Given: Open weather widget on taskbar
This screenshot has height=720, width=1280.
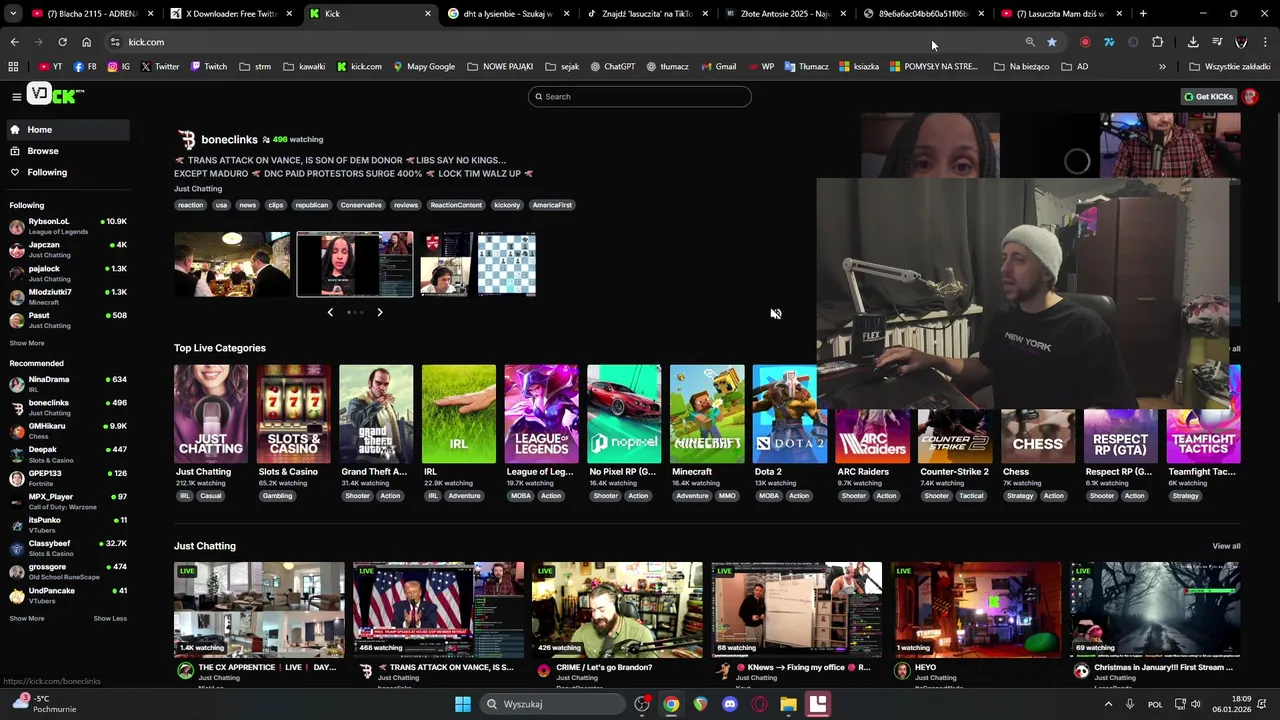Looking at the screenshot, I should click(x=44, y=704).
